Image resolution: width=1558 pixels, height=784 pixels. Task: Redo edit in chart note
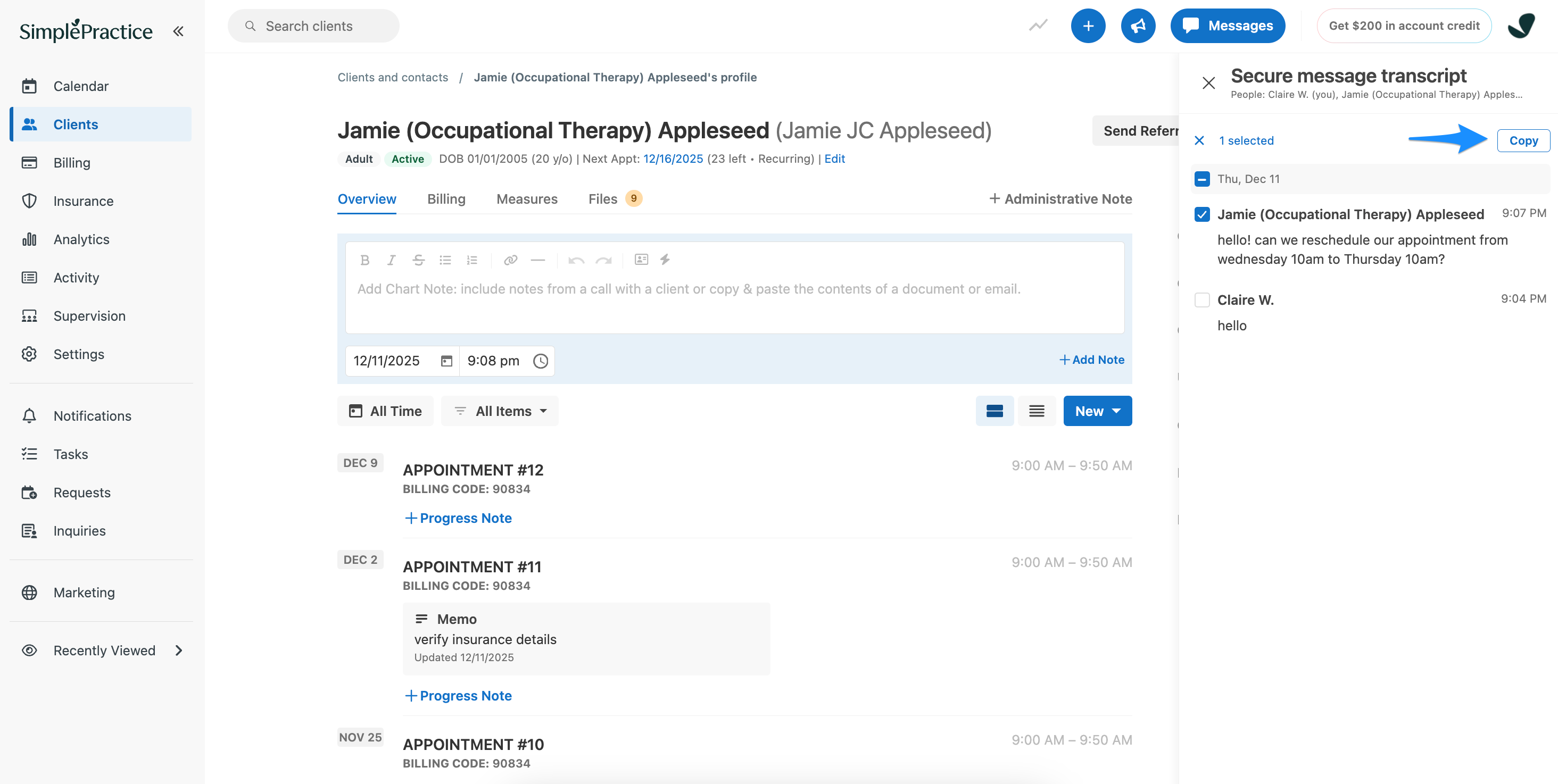pyautogui.click(x=603, y=260)
